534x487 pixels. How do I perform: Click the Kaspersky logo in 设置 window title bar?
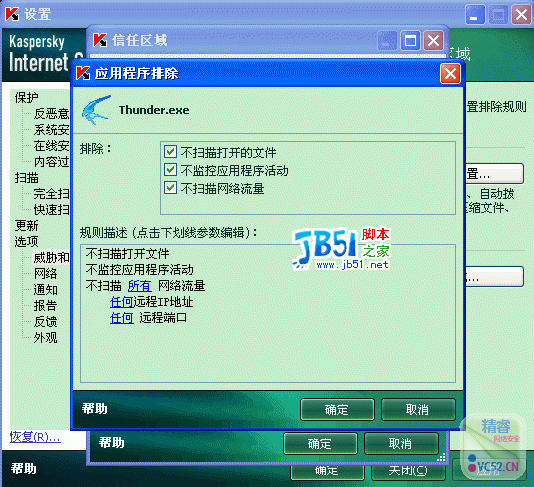click(12, 14)
